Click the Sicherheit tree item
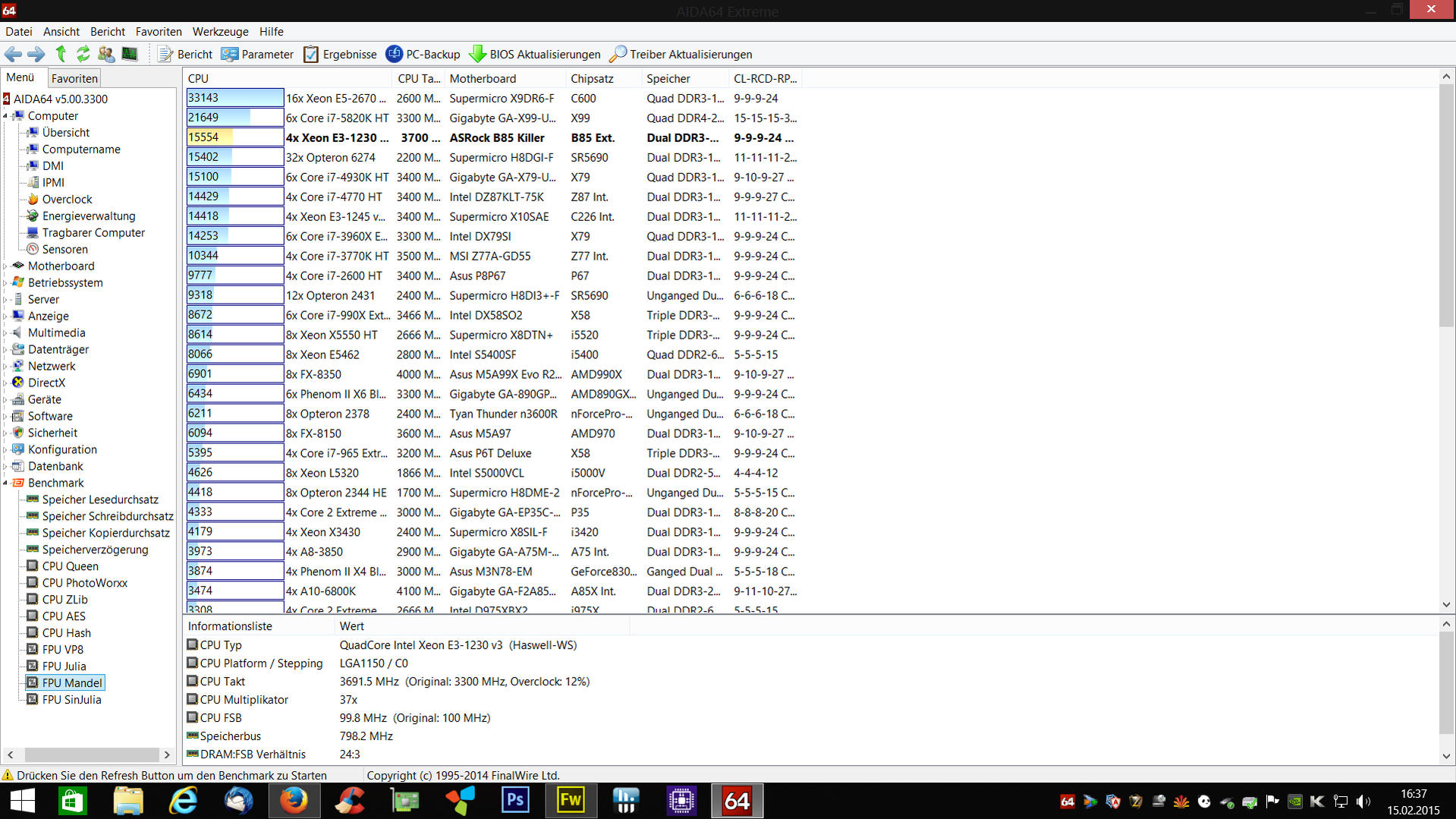Screen dimensions: 1456x819 [52, 433]
